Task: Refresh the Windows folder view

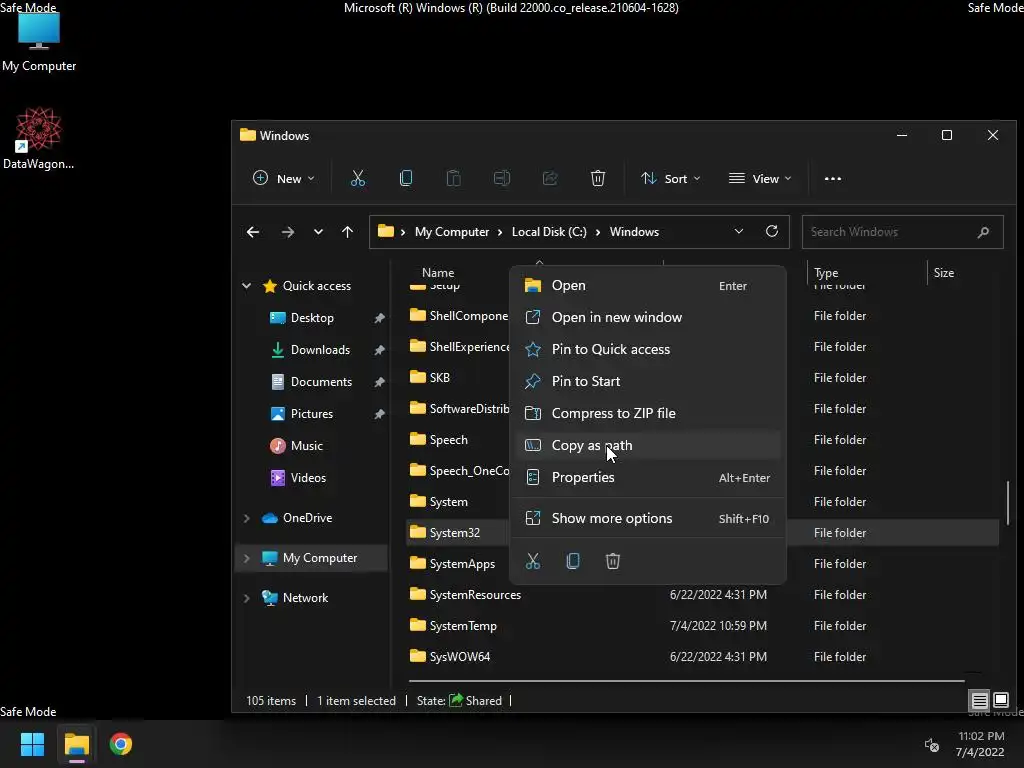Action: tap(772, 231)
